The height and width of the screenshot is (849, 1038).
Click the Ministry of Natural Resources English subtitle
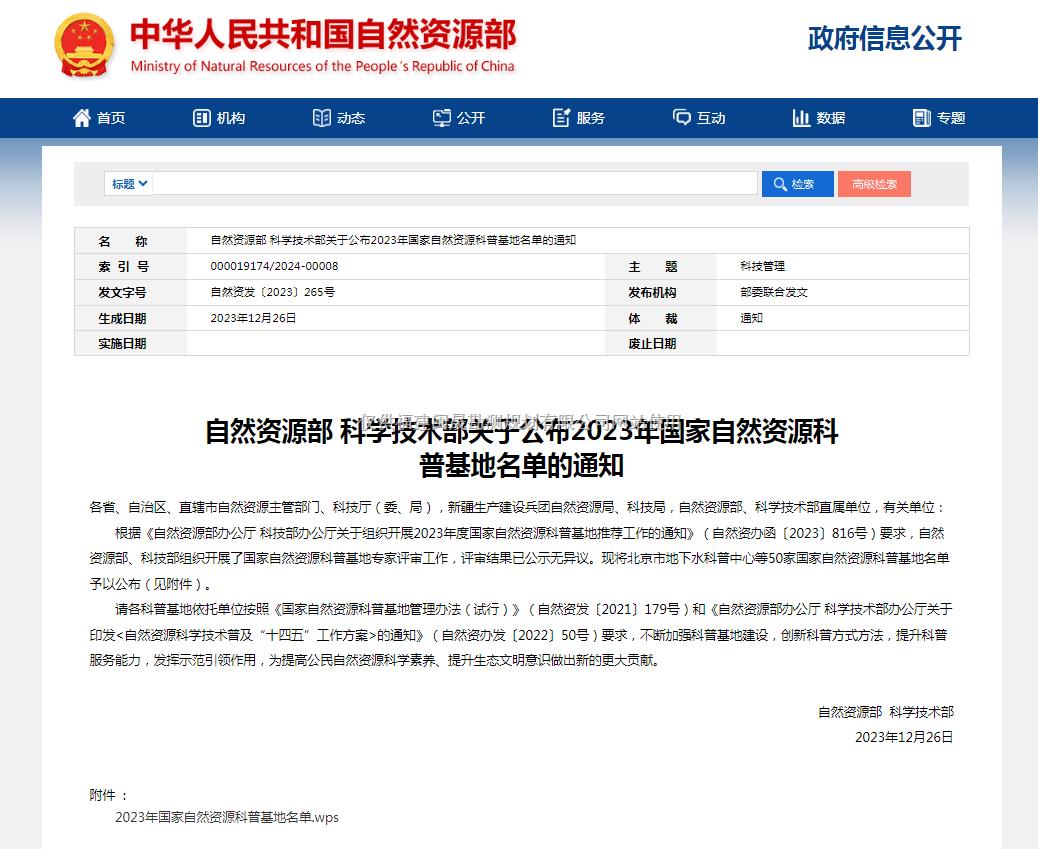coord(322,66)
